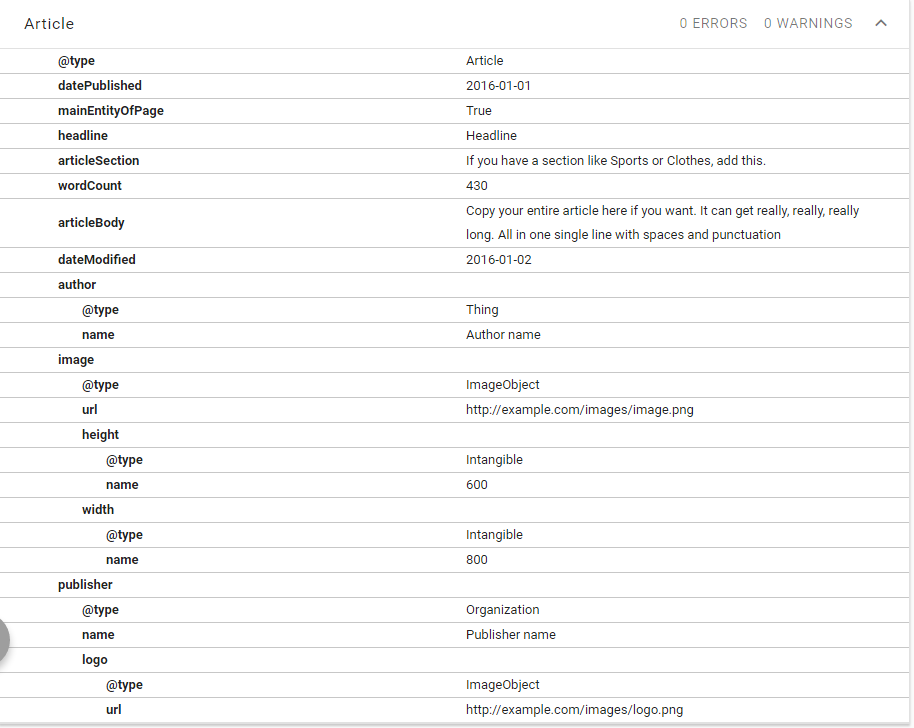The width and height of the screenshot is (914, 728).
Task: Click the articleSection property label
Action: (x=99, y=161)
